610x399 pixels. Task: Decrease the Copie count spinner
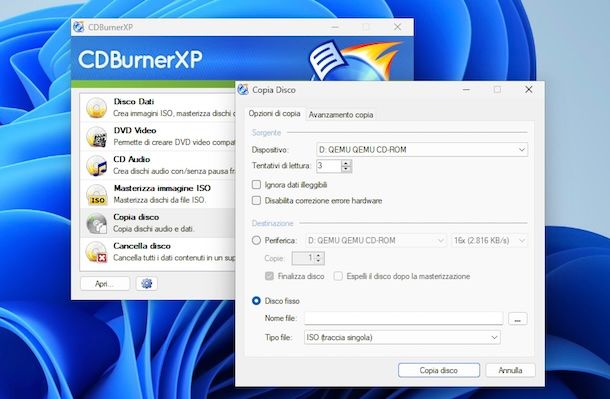319,261
